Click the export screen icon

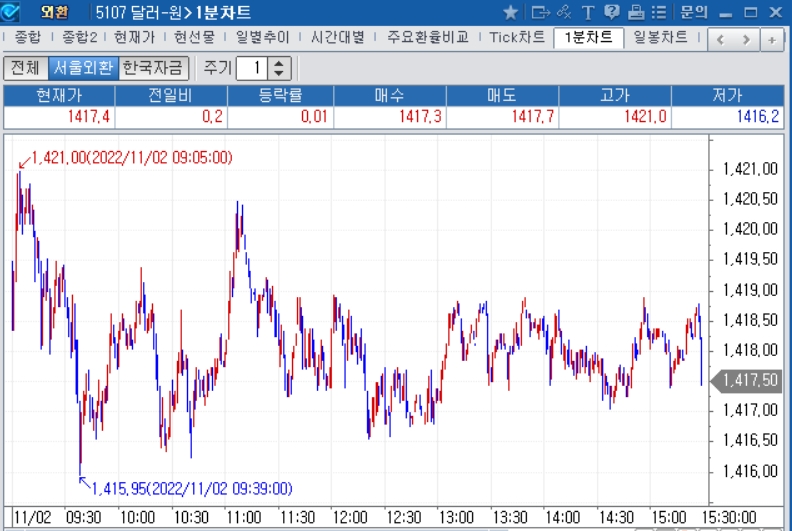tap(540, 12)
